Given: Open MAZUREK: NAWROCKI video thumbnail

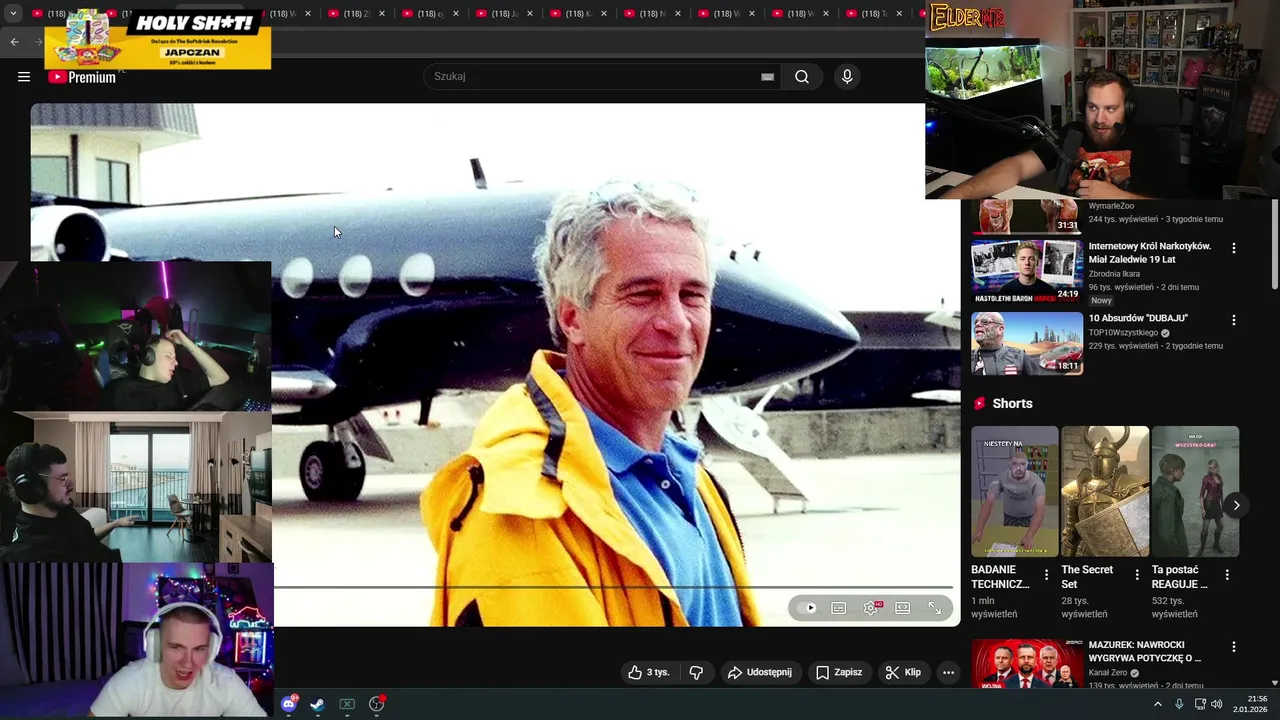Looking at the screenshot, I should click(x=1027, y=663).
